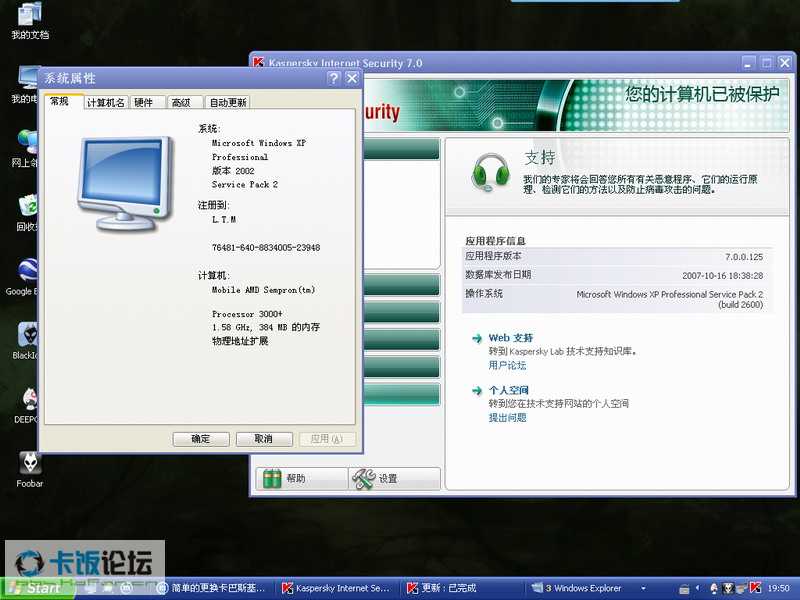
Task: Show hidden system tray icons
Action: click(697, 588)
